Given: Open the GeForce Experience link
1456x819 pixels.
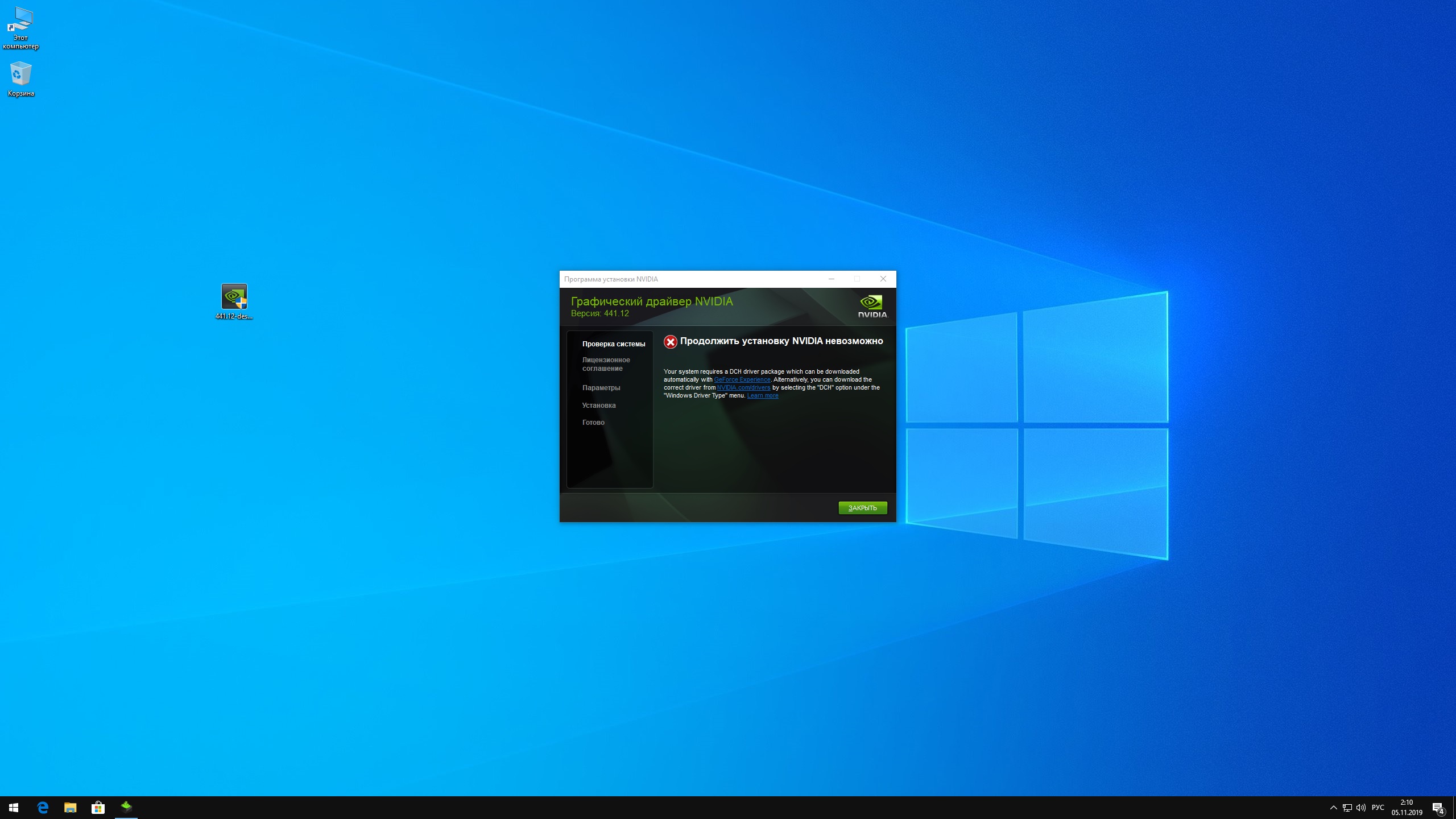Looking at the screenshot, I should tap(742, 379).
